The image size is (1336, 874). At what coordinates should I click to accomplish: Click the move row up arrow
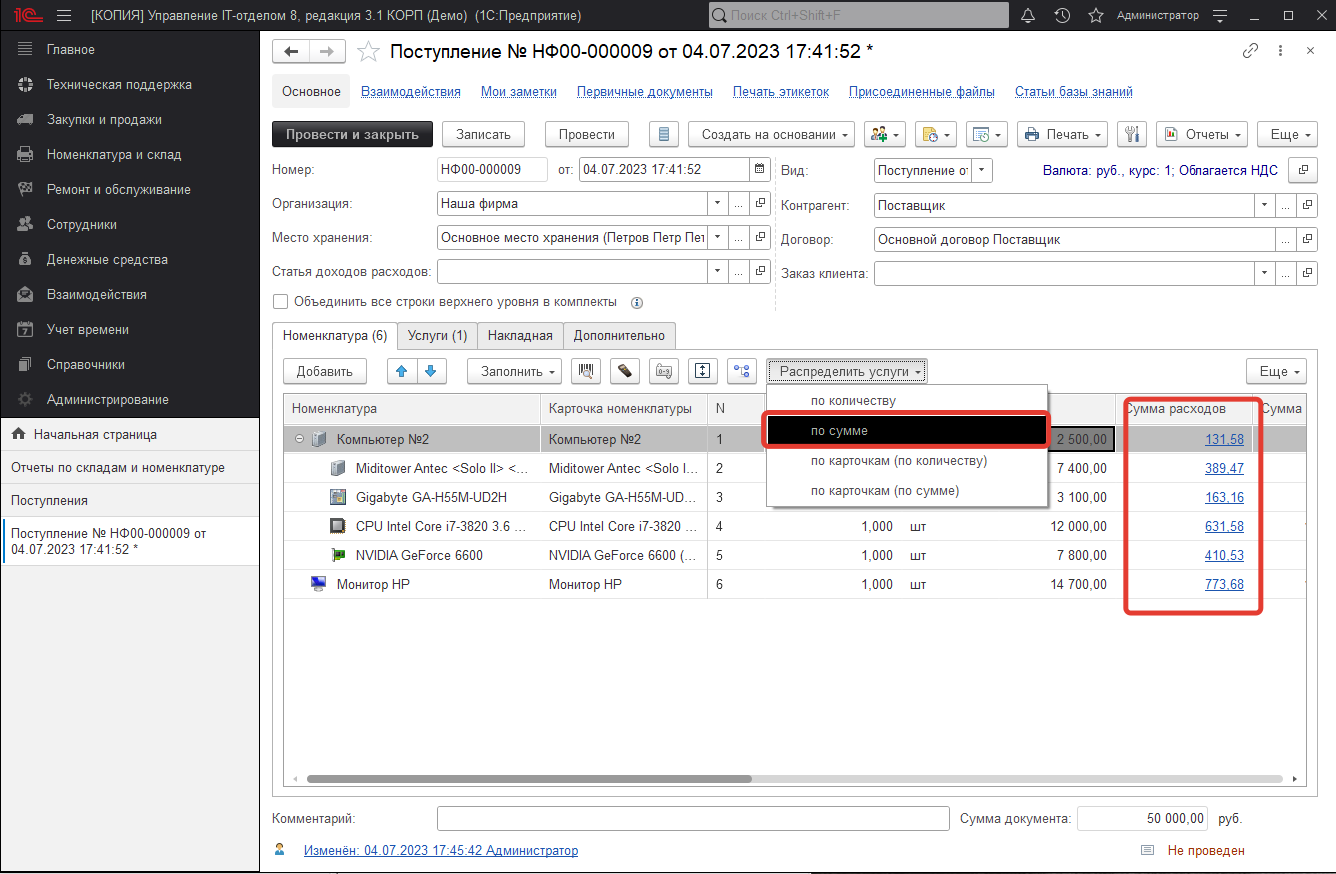(402, 371)
